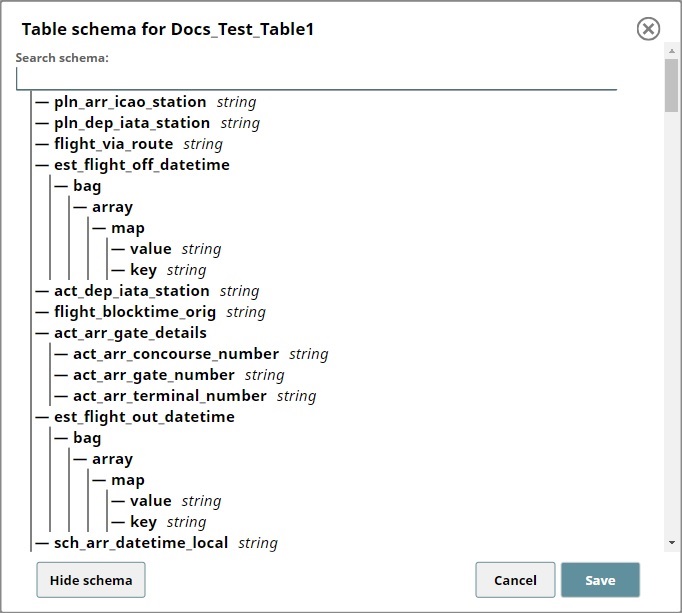Select pln_arr_icao_station field
Image resolution: width=682 pixels, height=613 pixels.
[130, 102]
